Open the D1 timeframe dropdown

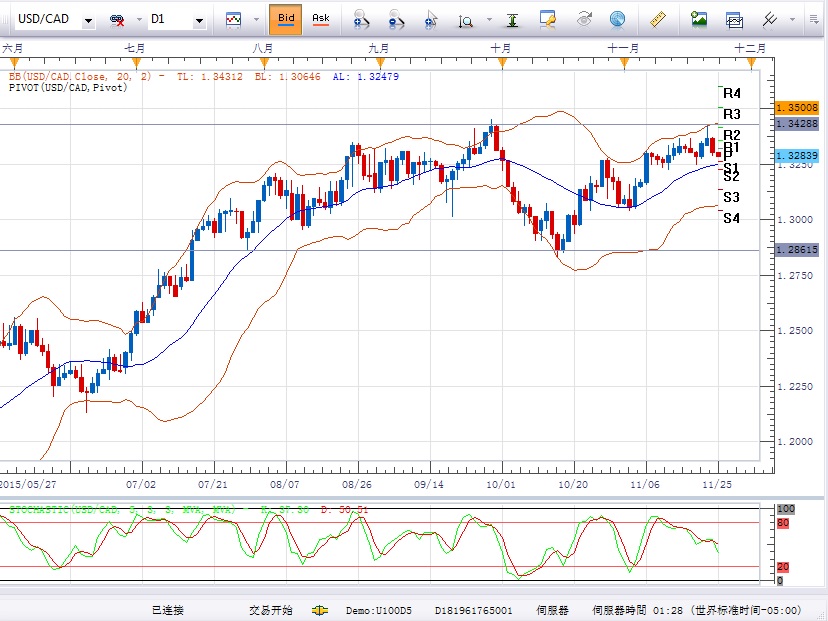click(199, 21)
